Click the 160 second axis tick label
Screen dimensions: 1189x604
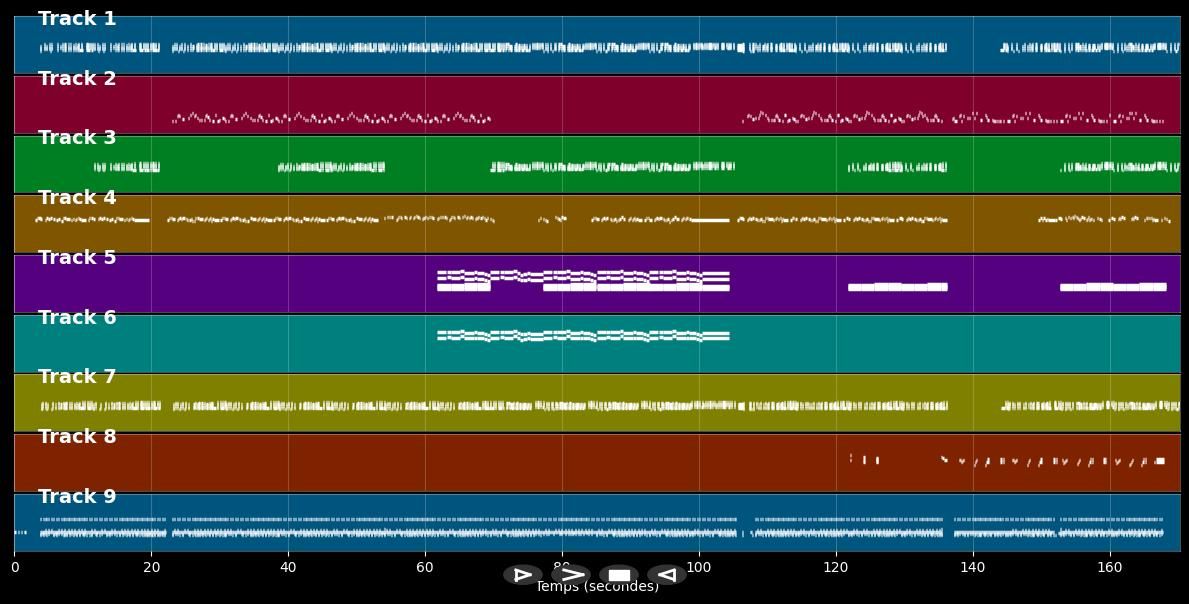click(1110, 568)
